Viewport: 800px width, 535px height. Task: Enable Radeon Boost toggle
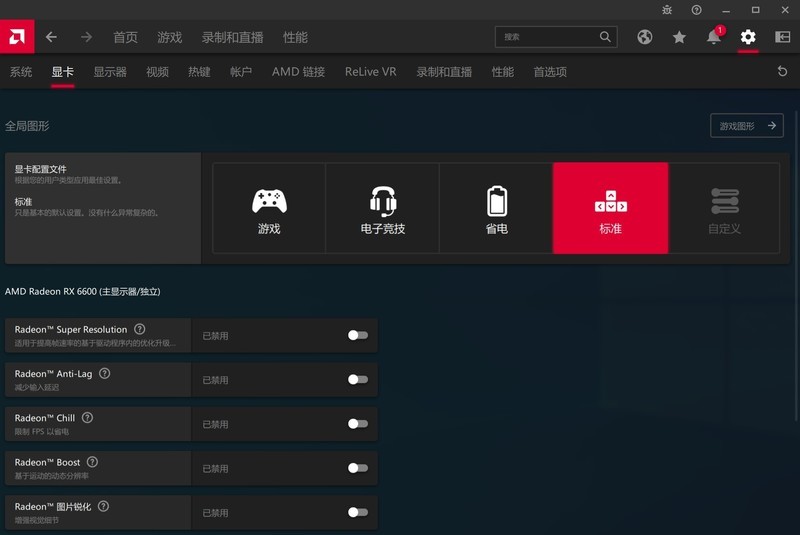(x=358, y=468)
